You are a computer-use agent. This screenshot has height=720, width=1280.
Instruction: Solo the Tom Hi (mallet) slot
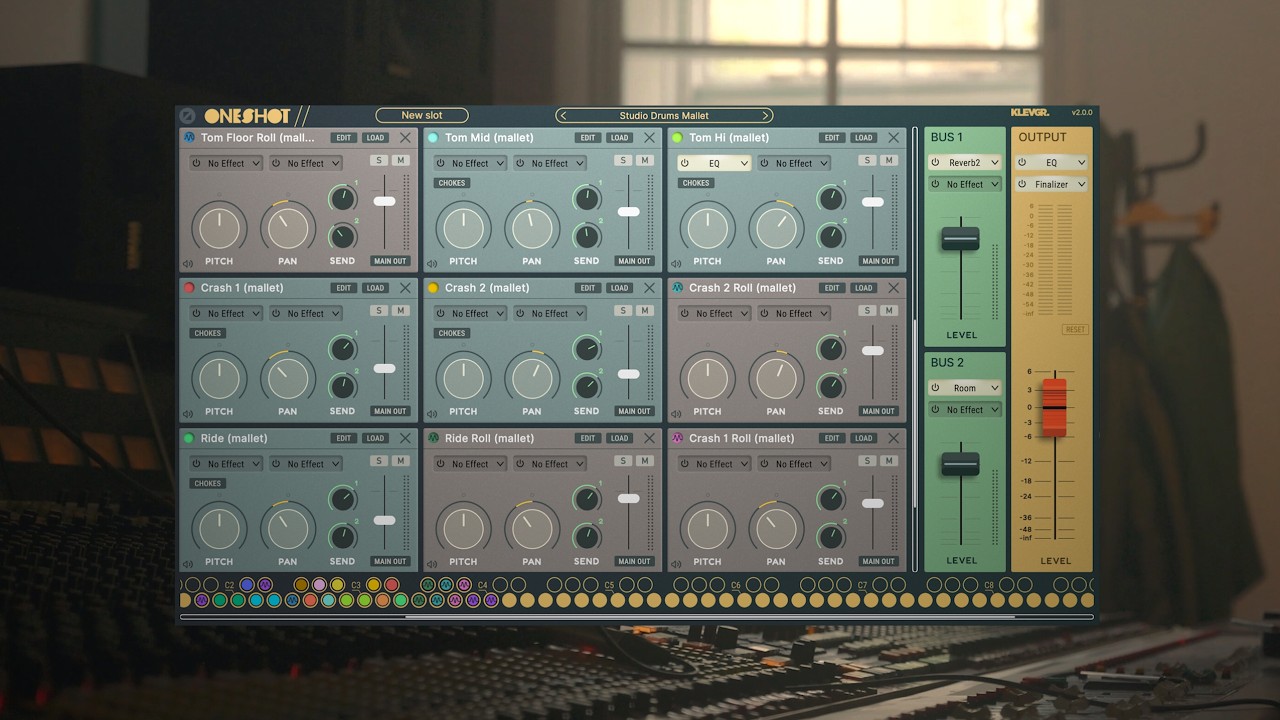[866, 160]
